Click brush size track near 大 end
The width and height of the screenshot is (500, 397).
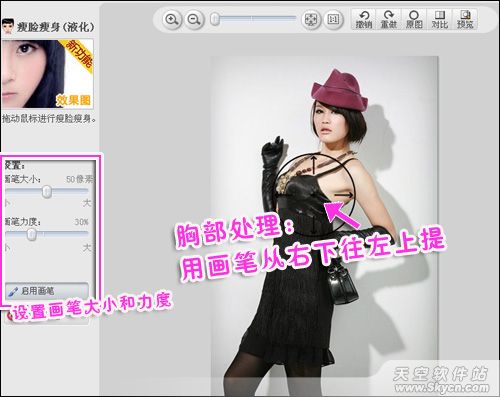pos(83,192)
